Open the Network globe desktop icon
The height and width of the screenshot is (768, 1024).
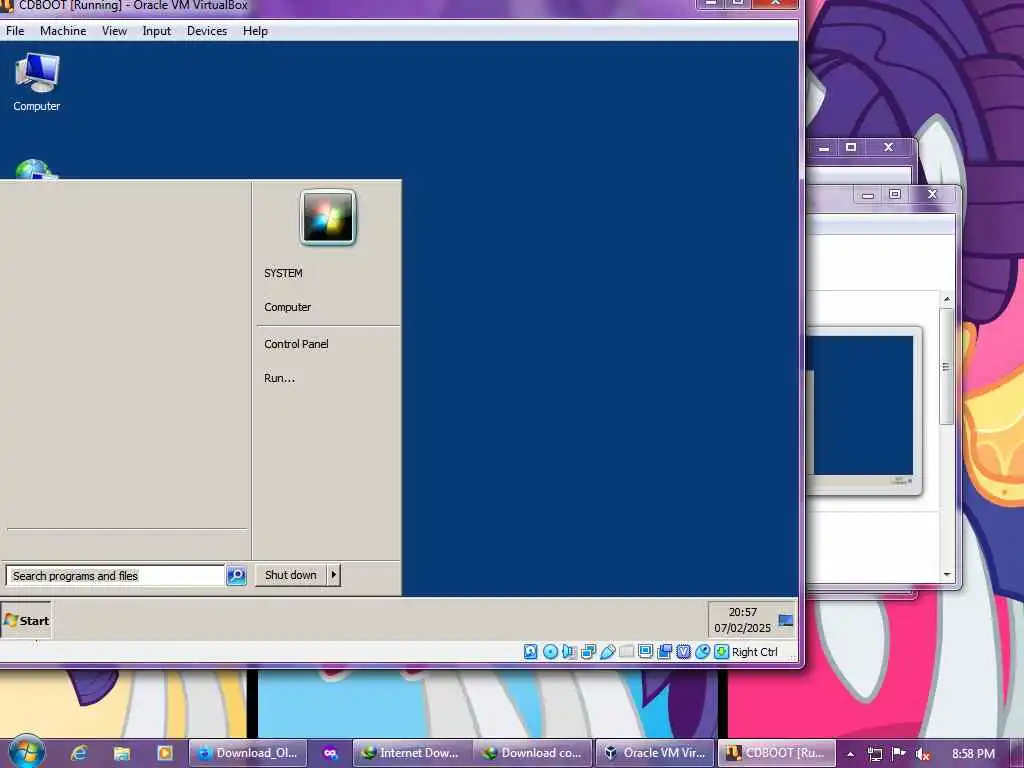click(36, 169)
